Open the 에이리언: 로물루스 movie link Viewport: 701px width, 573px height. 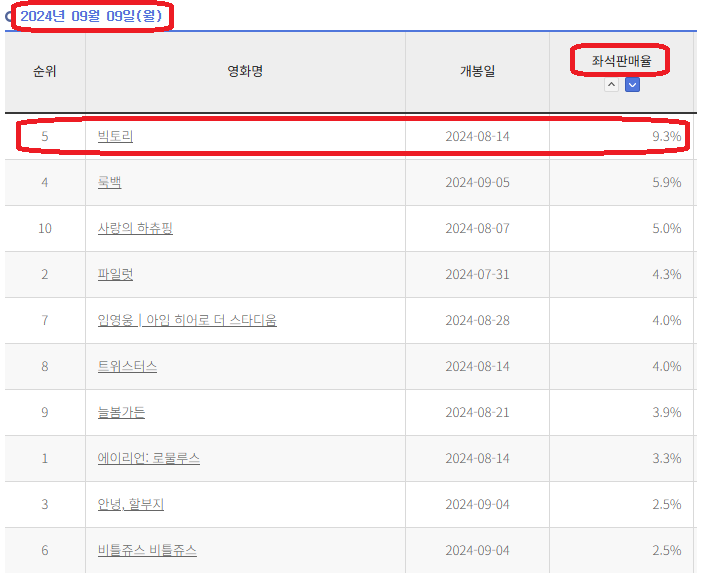[148, 458]
